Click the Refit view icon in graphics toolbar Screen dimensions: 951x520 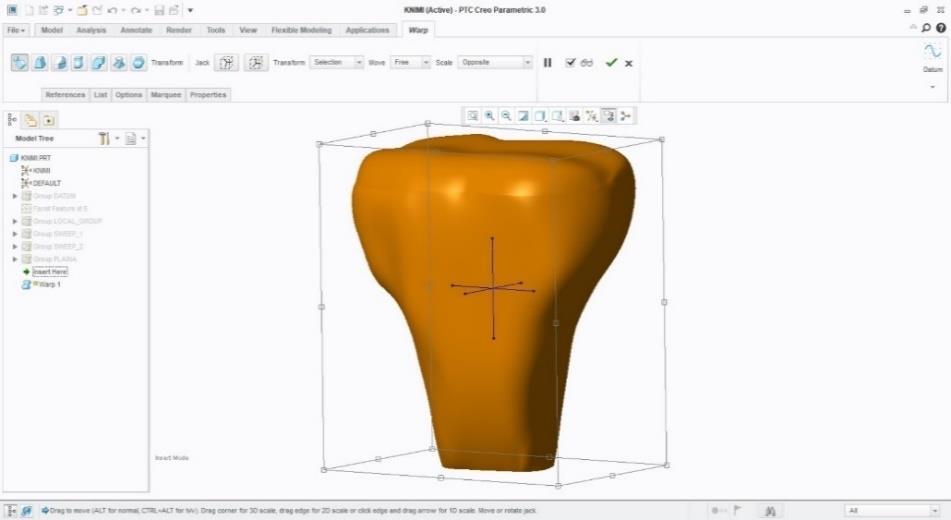(472, 115)
